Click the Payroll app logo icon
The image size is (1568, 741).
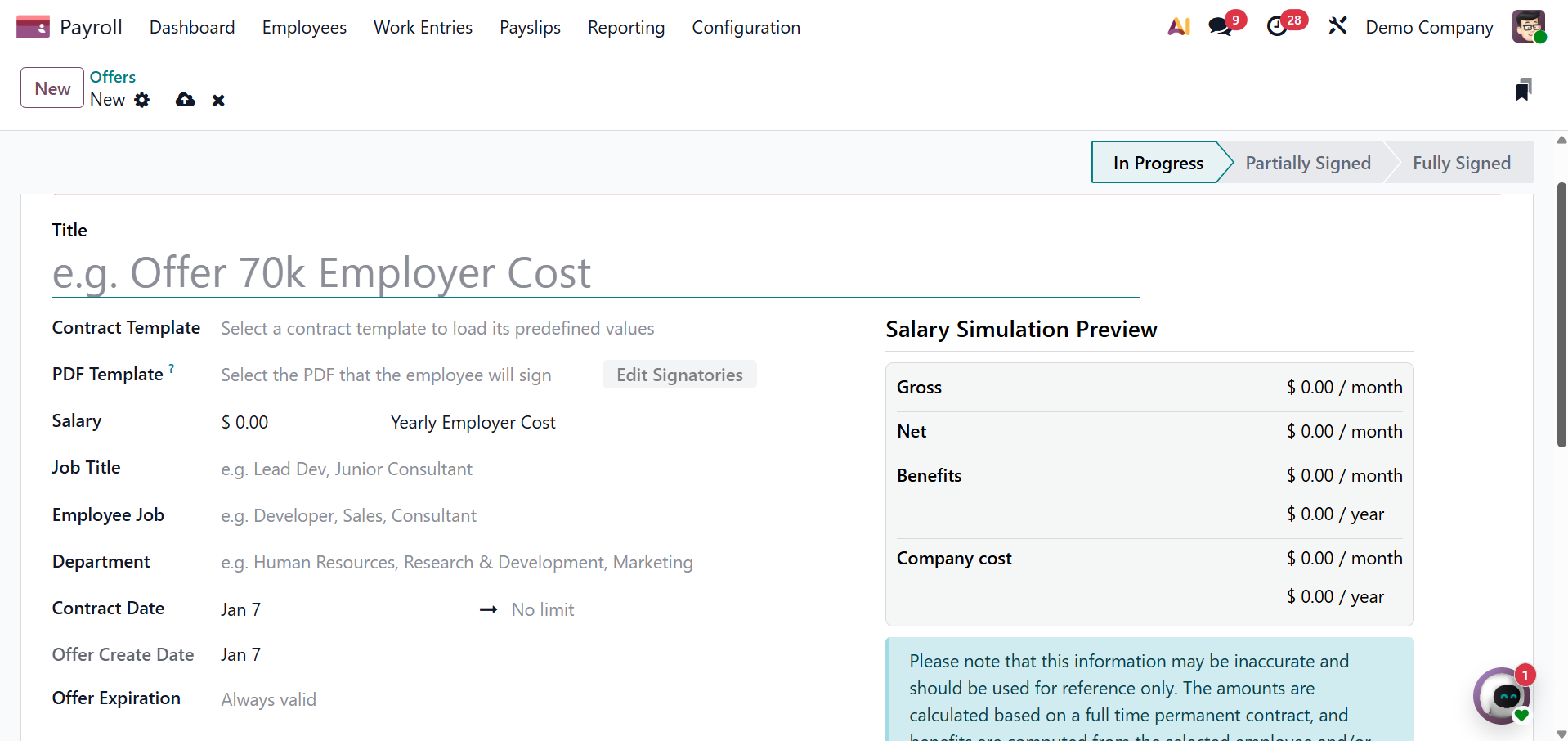(x=33, y=27)
